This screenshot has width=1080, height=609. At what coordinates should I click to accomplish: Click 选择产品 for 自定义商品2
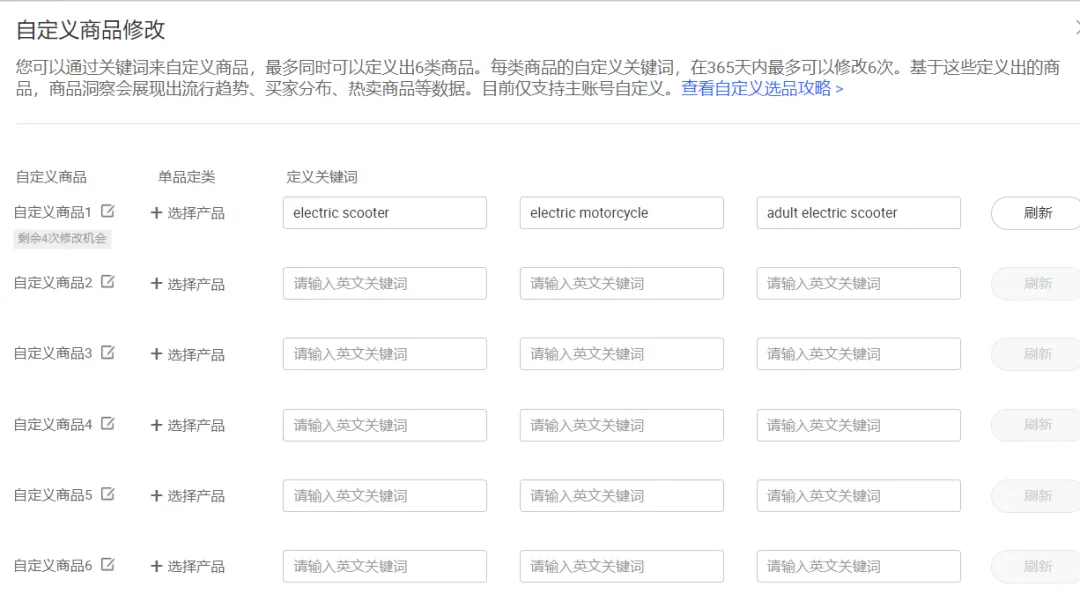click(187, 284)
